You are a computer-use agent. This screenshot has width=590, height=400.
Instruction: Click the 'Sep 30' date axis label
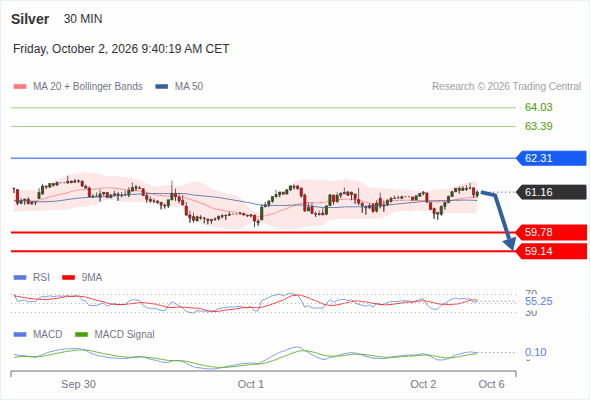tap(78, 384)
